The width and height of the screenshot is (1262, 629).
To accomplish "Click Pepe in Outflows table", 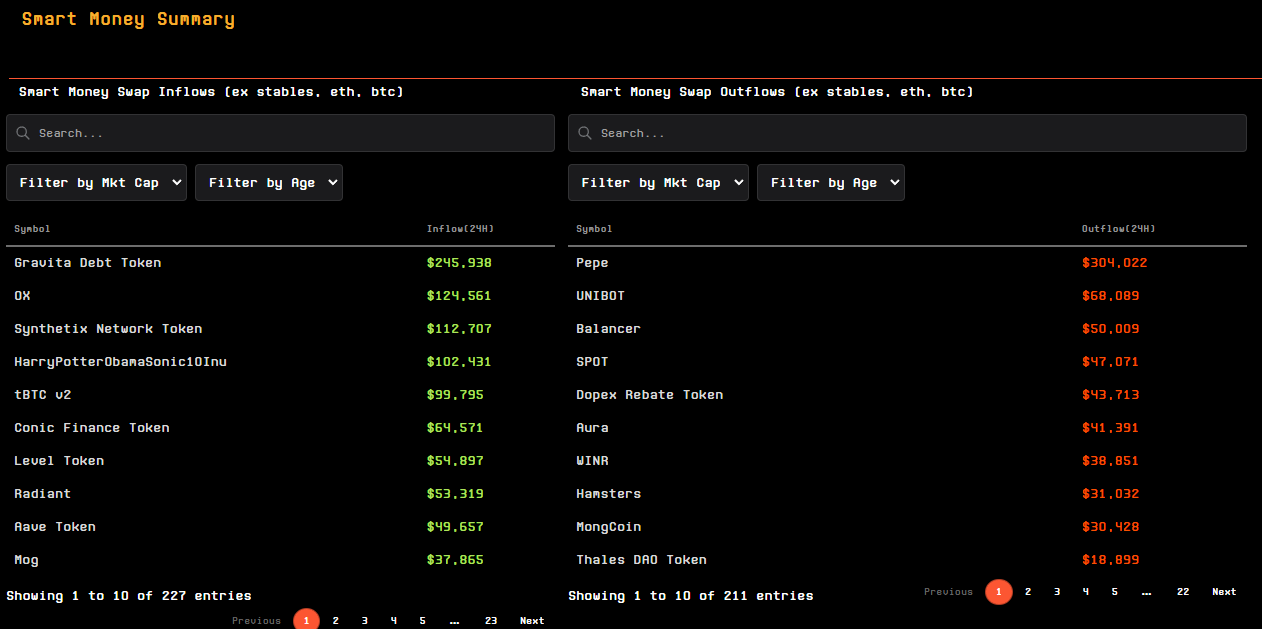I will click(x=592, y=263).
